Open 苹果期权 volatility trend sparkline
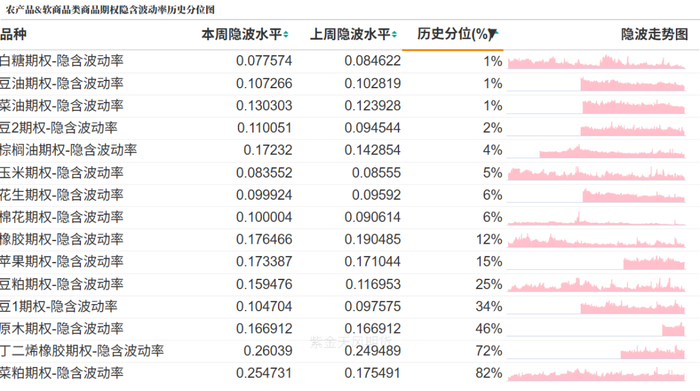The image size is (700, 391). [596, 262]
